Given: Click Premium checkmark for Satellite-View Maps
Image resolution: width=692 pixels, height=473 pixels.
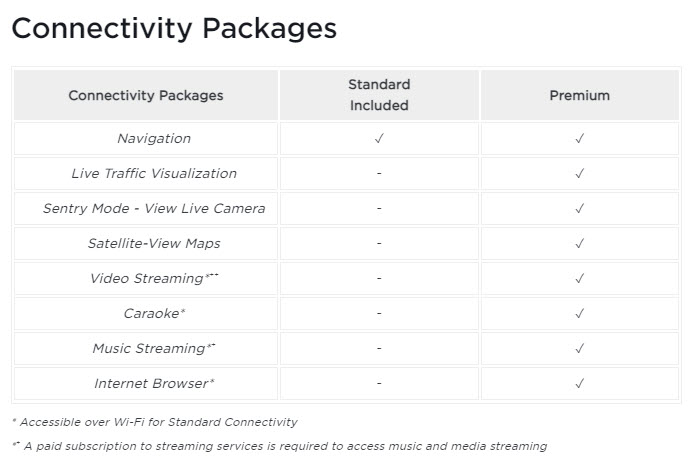Looking at the screenshot, I should click(x=579, y=243).
